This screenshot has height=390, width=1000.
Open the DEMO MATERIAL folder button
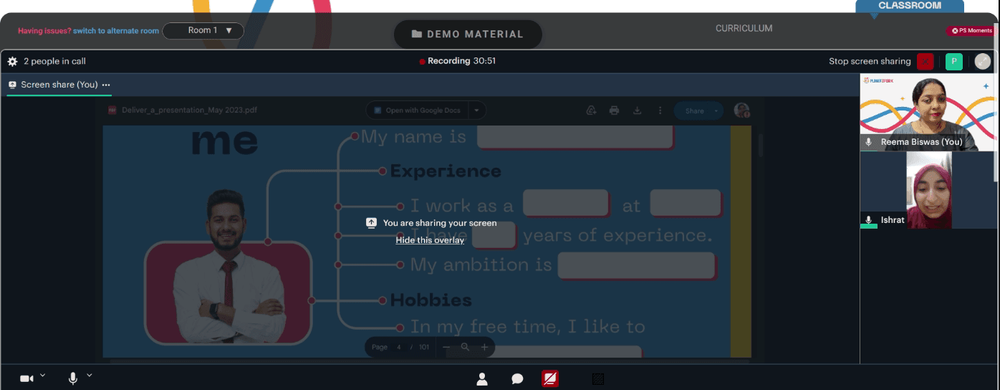coord(467,34)
